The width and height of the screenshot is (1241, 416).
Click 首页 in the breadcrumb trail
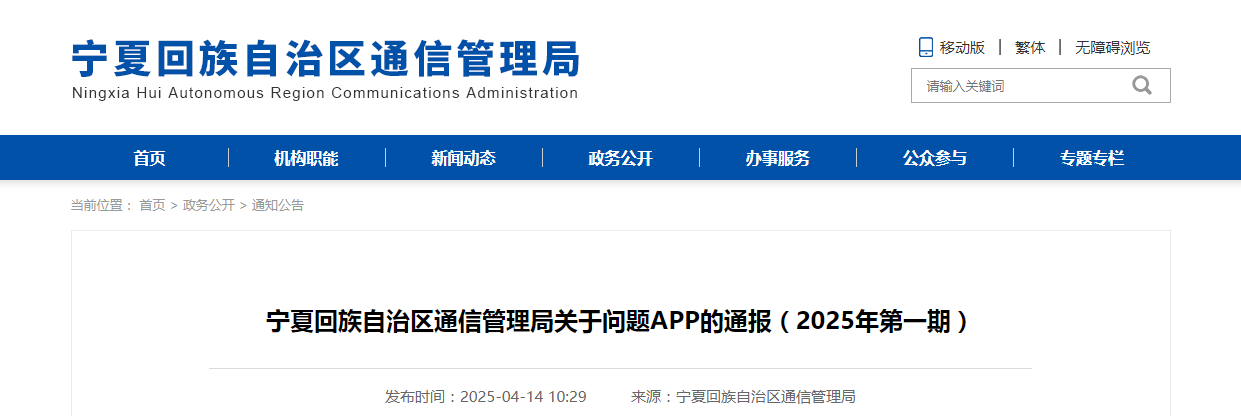pos(152,205)
